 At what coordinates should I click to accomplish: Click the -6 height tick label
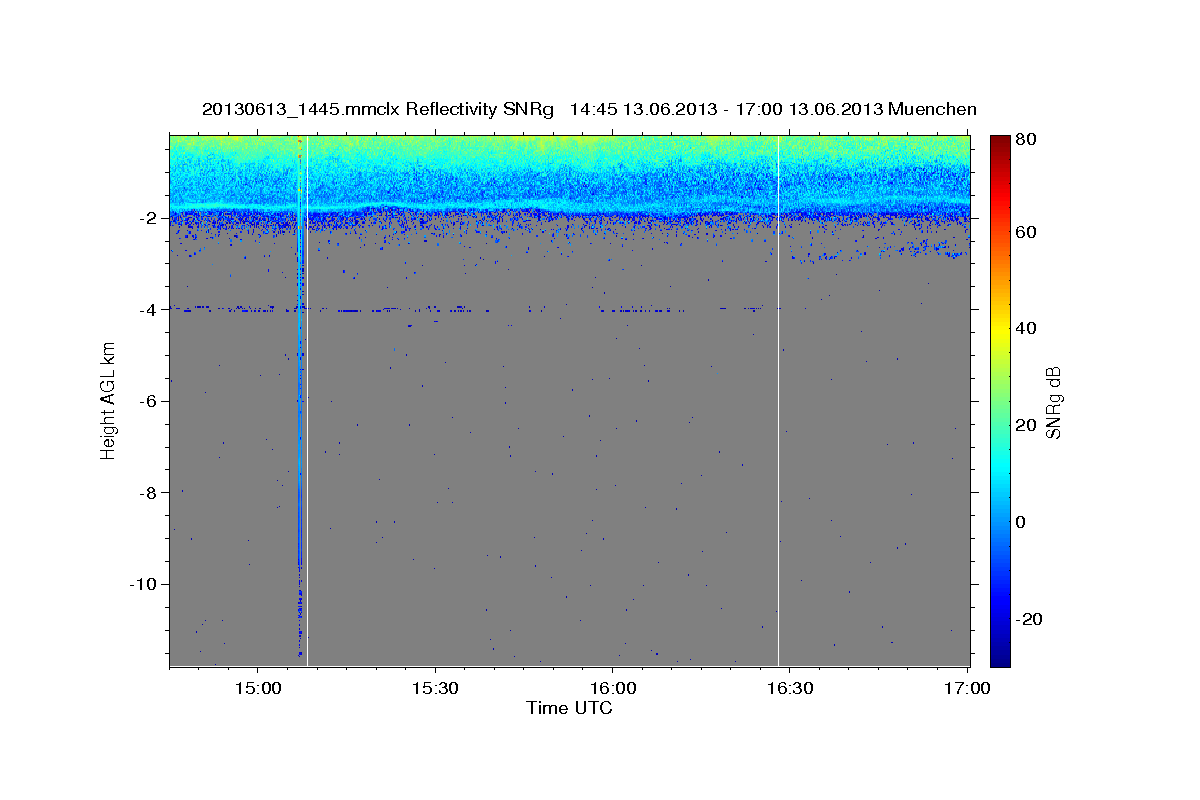[146, 401]
